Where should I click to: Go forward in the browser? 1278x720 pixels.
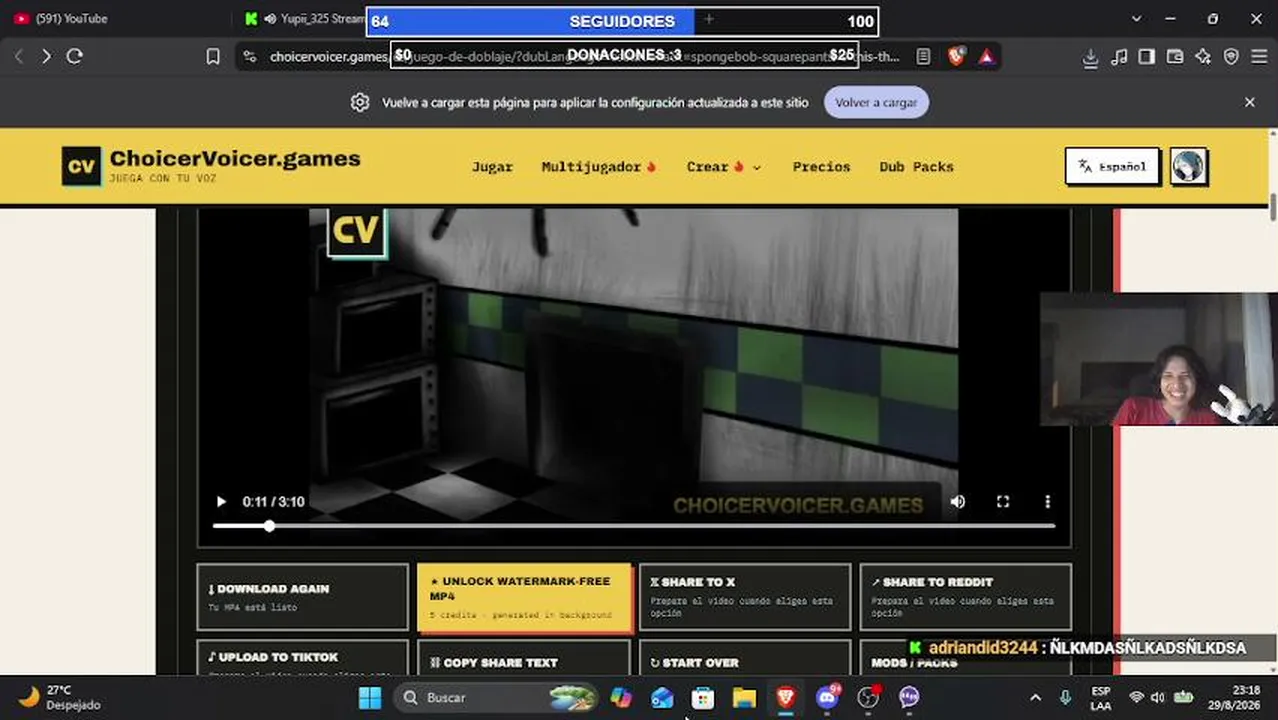(x=46, y=57)
